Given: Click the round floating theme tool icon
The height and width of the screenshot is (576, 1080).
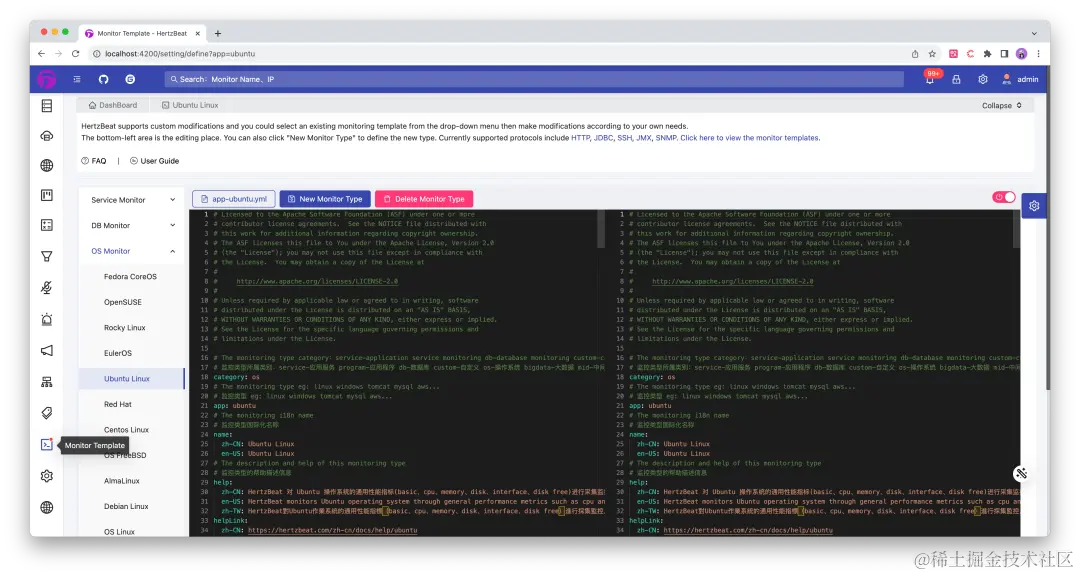Looking at the screenshot, I should click(x=1021, y=473).
